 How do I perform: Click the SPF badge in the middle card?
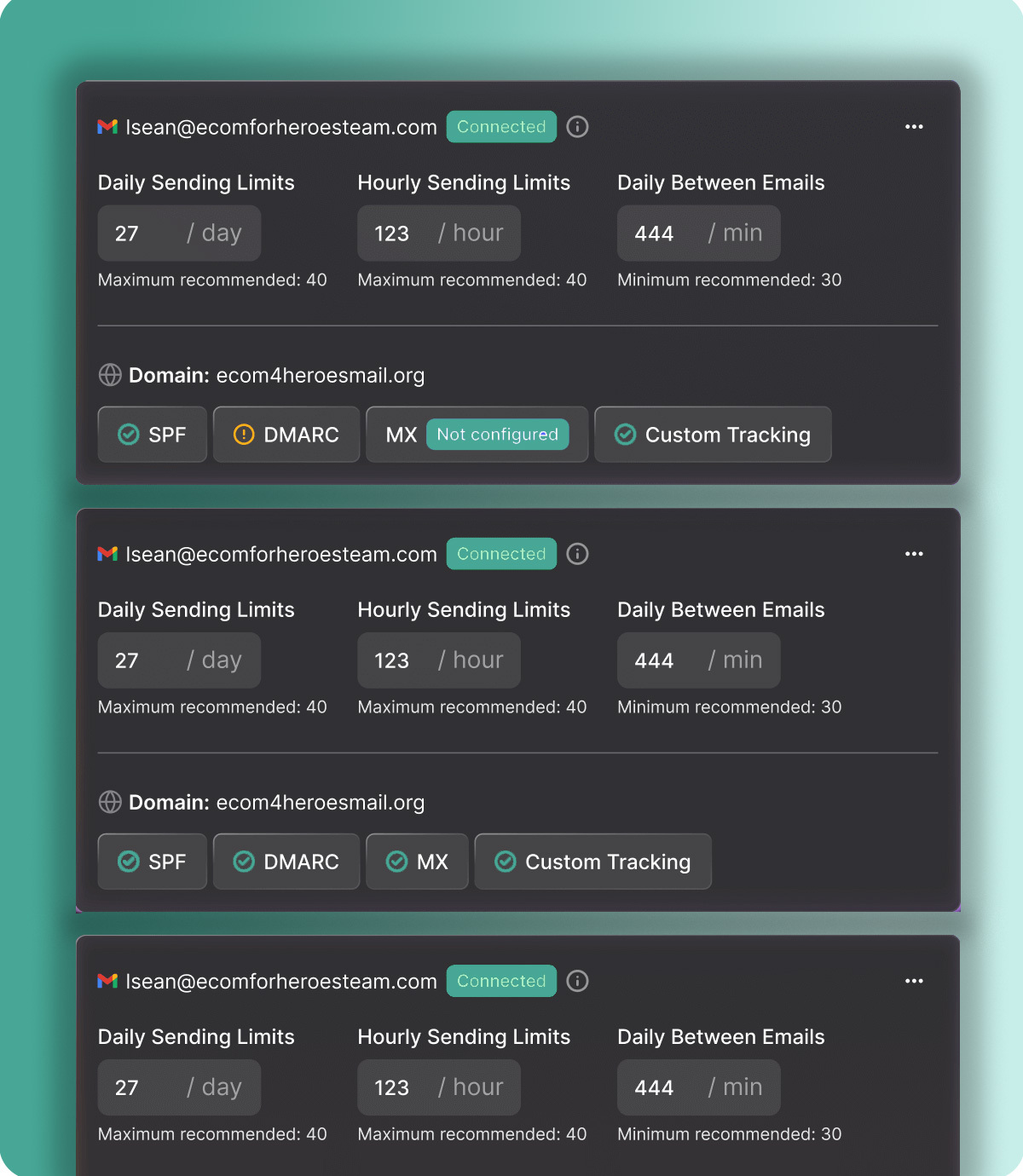(153, 862)
